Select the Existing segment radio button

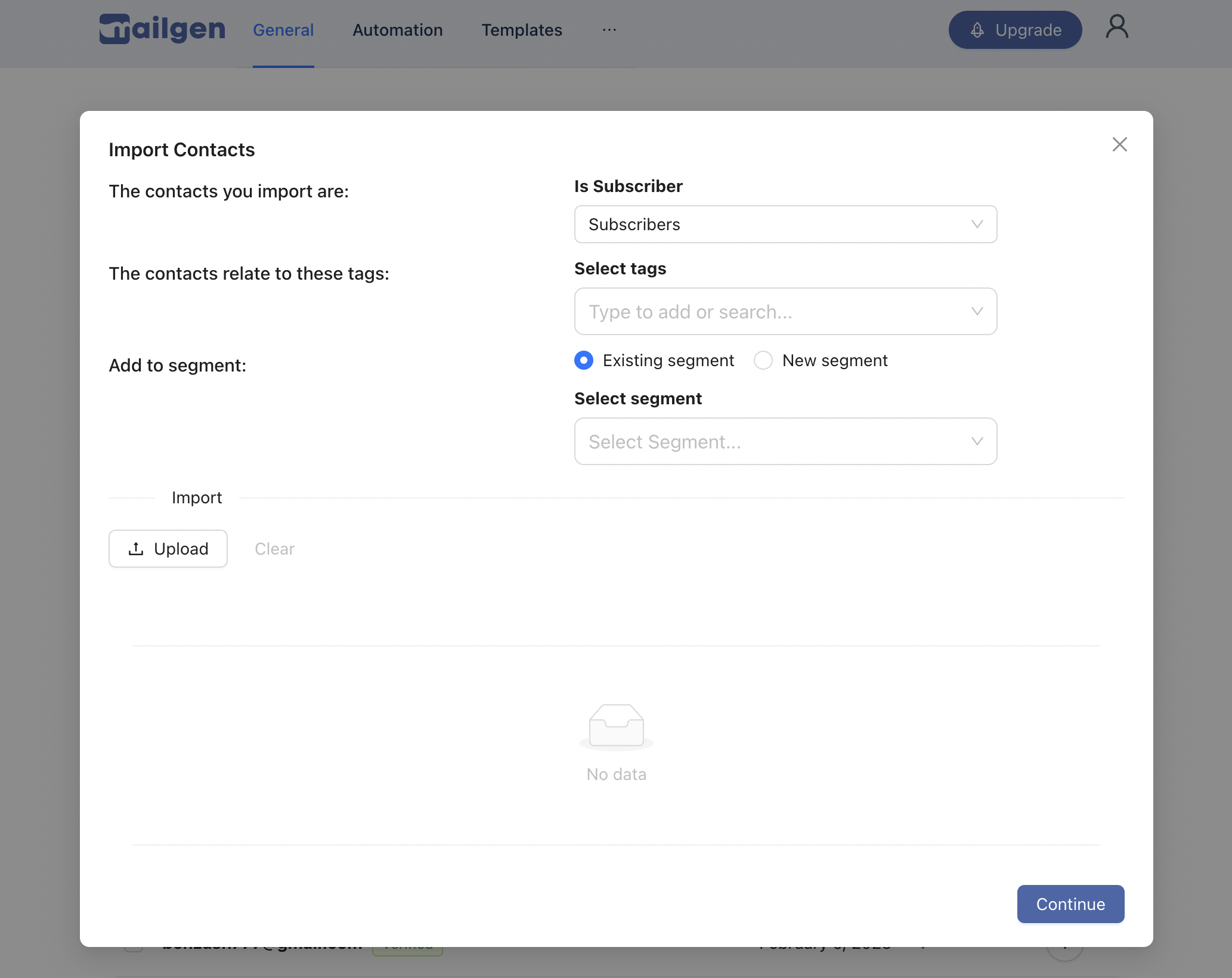coord(584,360)
